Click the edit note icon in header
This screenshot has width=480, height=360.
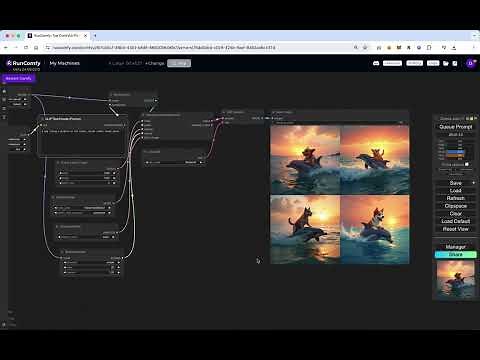point(455,63)
